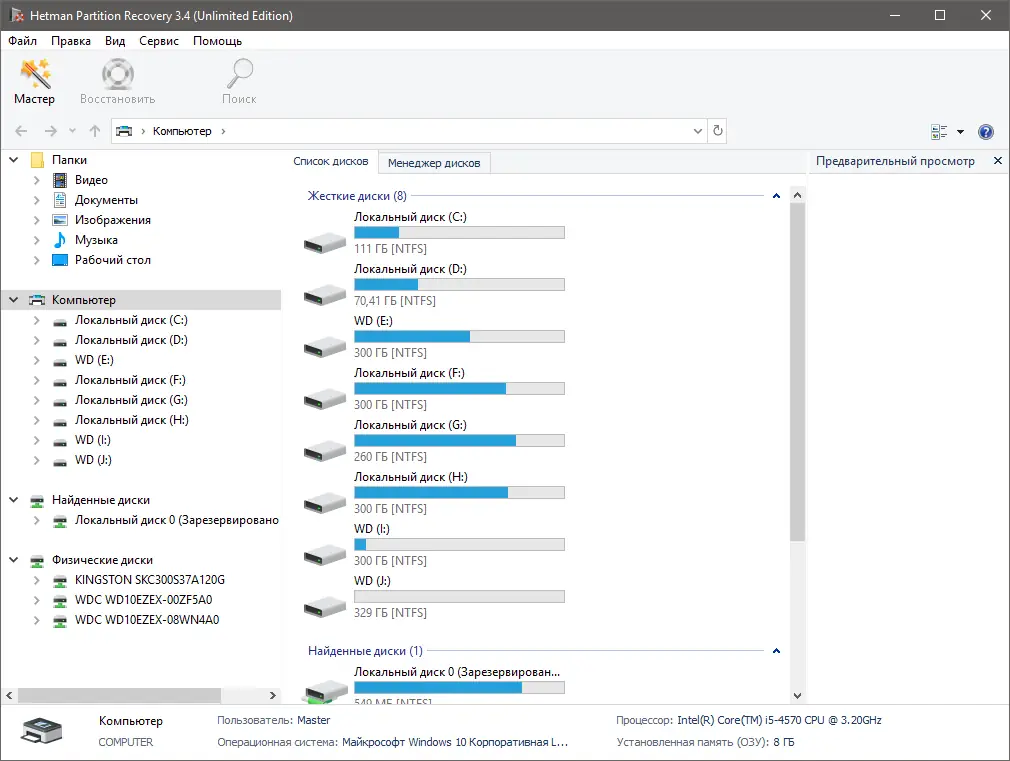Close the Предварительный просмотр panel
This screenshot has height=761, width=1010.
[x=998, y=160]
